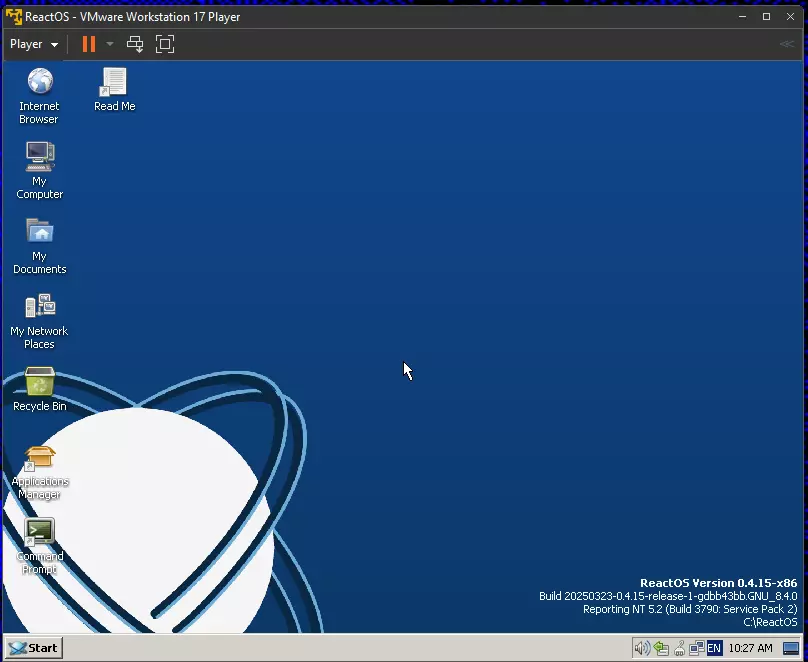Click the volume speaker tray icon
808x662 pixels.
(x=642, y=648)
